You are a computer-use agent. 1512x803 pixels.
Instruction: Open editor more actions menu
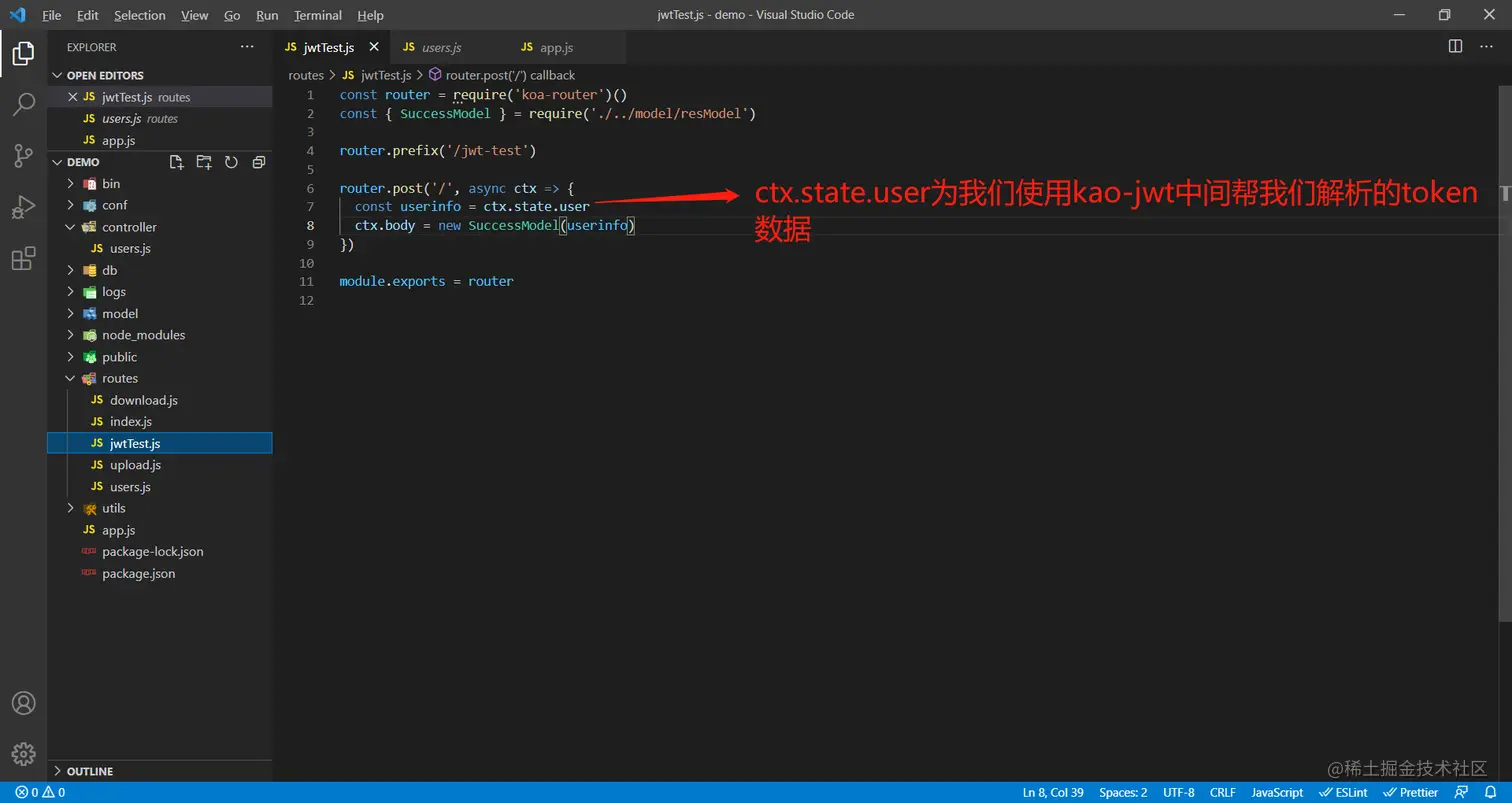1485,47
